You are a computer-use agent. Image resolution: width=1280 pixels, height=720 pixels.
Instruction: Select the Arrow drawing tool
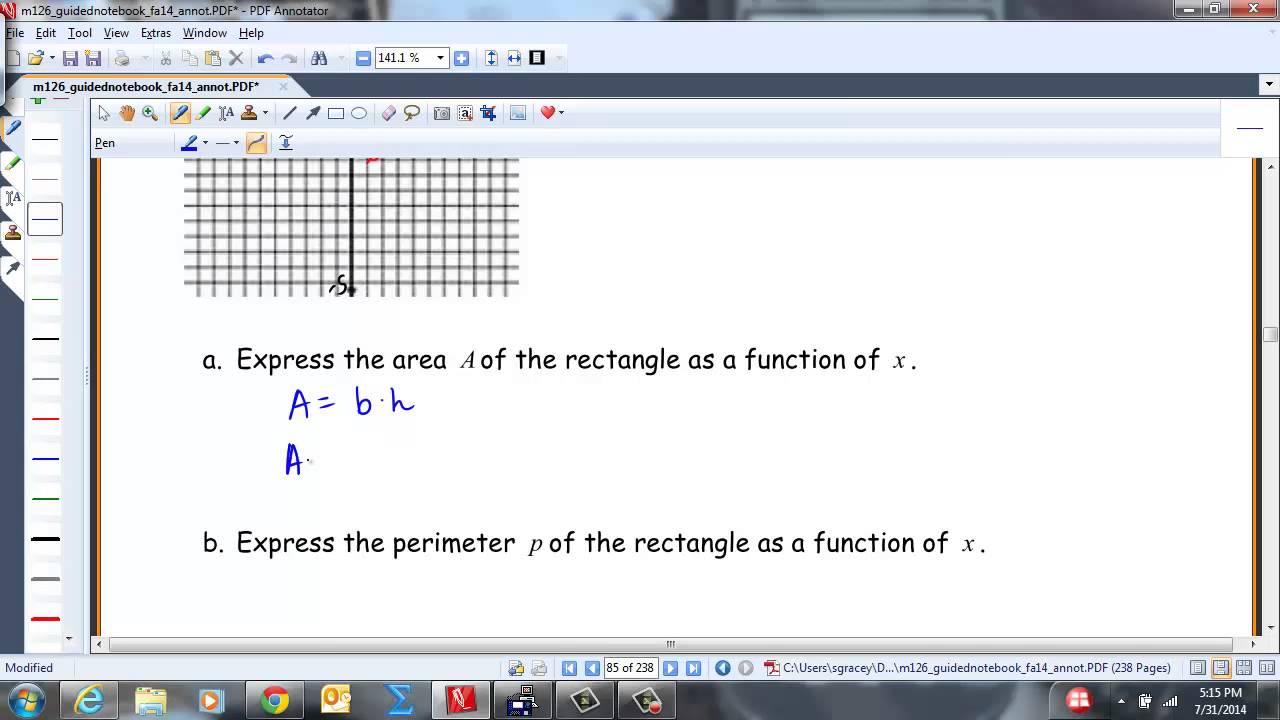[313, 113]
